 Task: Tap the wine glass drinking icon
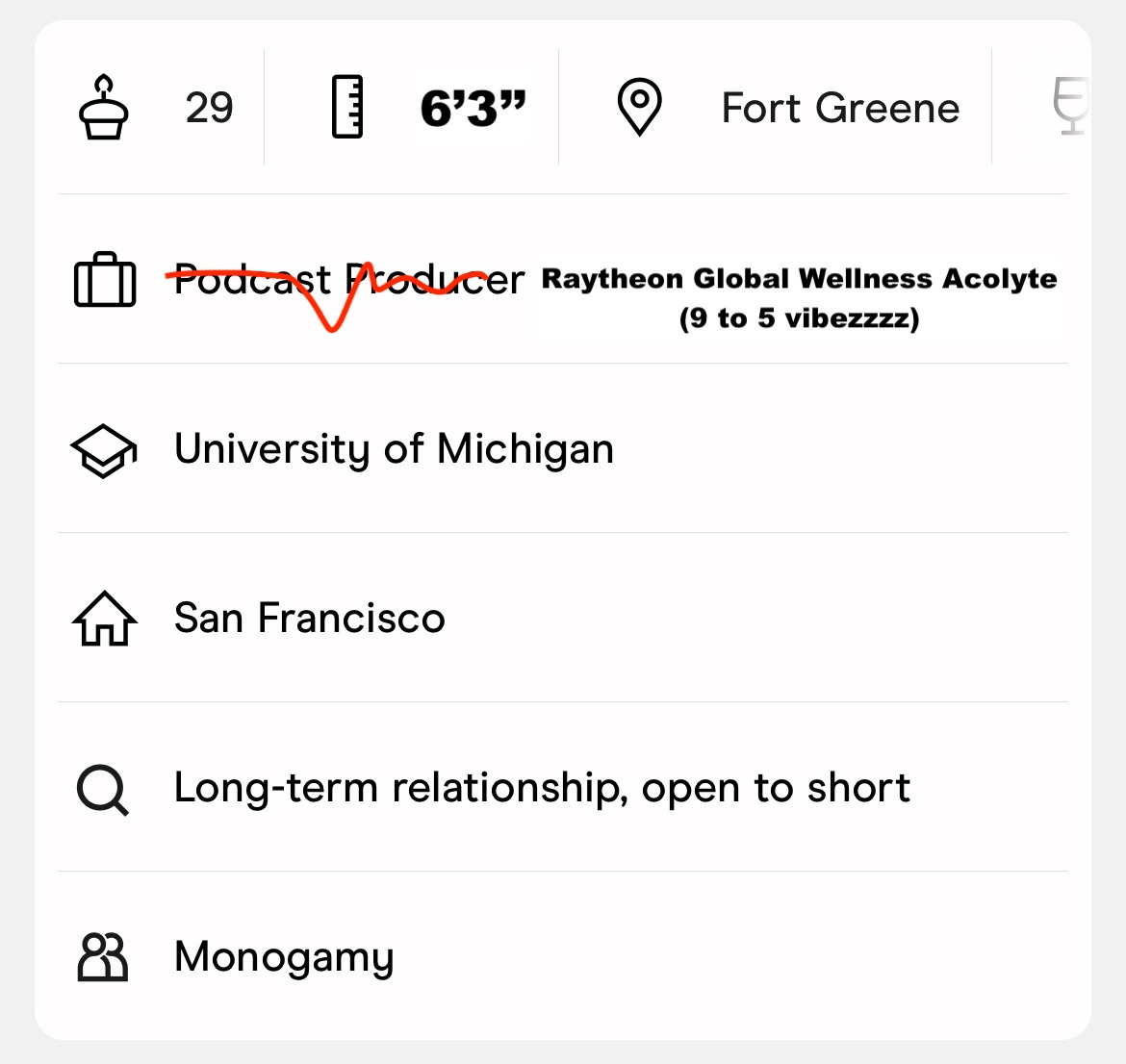[1071, 106]
